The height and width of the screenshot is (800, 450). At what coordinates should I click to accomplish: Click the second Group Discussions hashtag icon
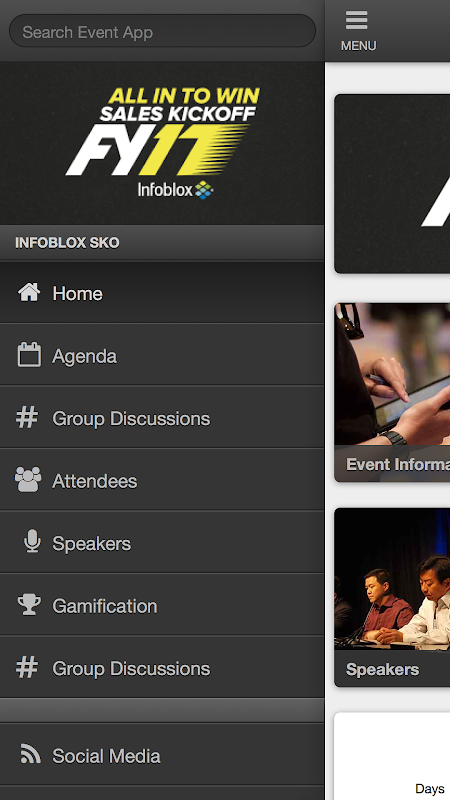27,668
